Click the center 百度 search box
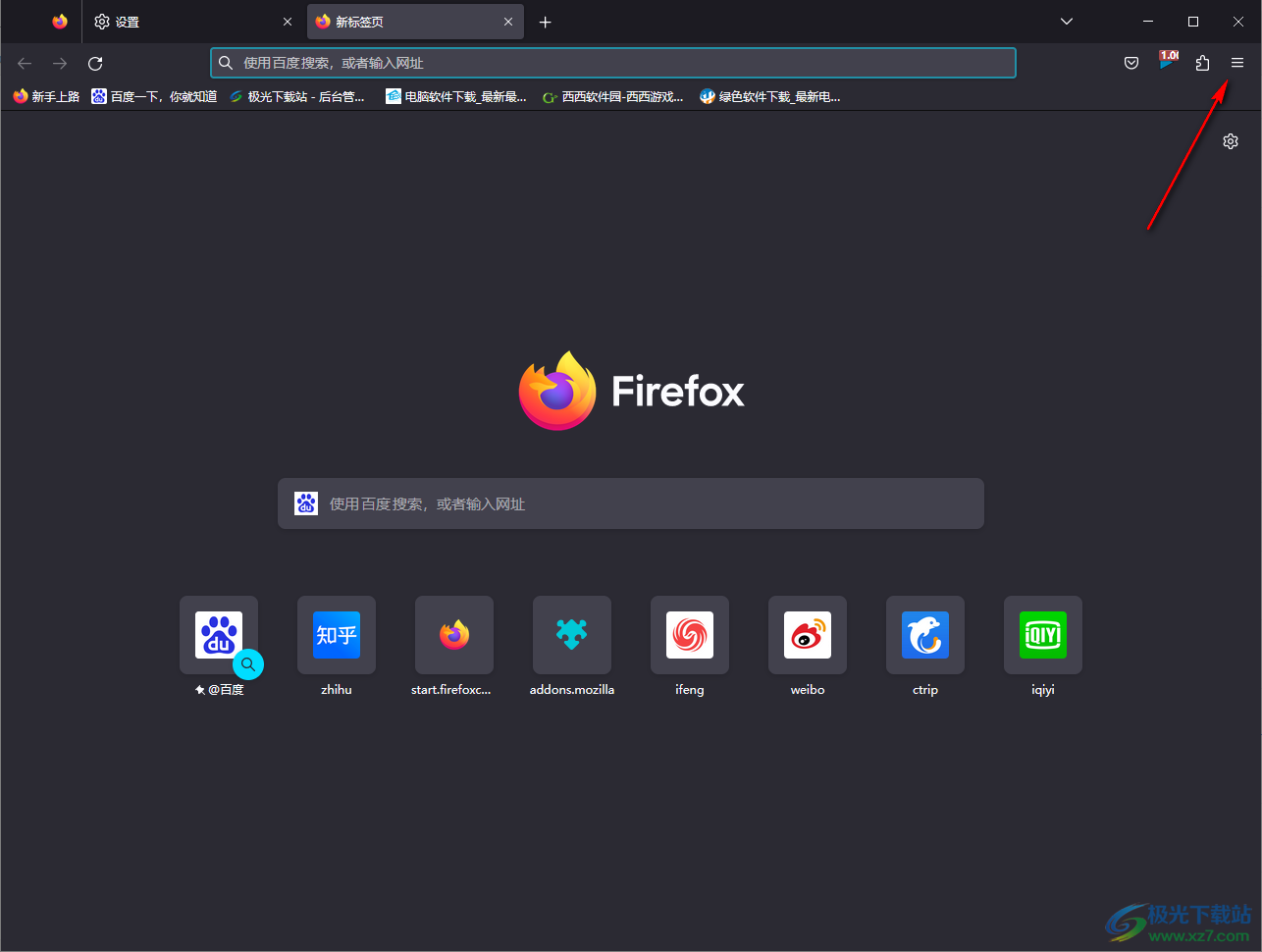Image resolution: width=1262 pixels, height=952 pixels. [631, 503]
